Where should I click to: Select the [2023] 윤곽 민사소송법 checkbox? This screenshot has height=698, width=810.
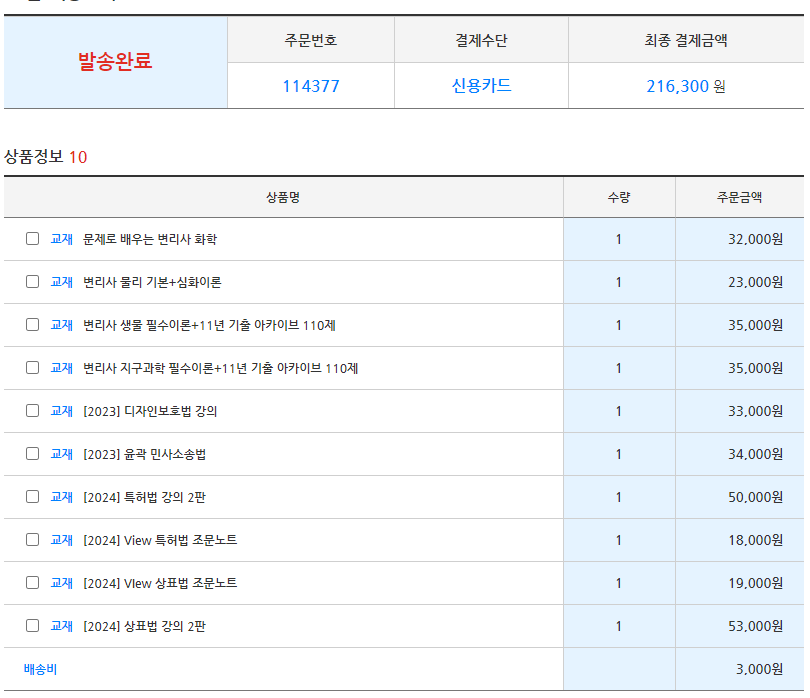tap(33, 454)
